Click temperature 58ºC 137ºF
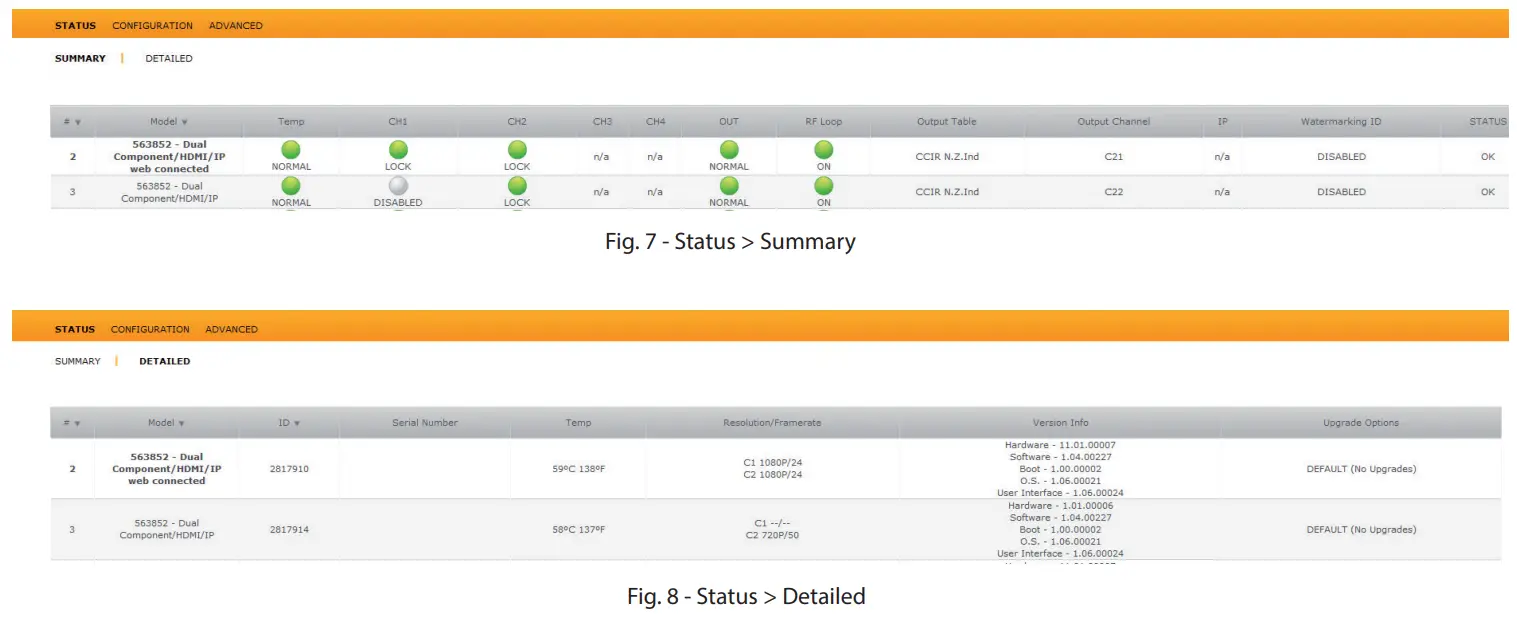The image size is (1517, 622). tap(578, 530)
